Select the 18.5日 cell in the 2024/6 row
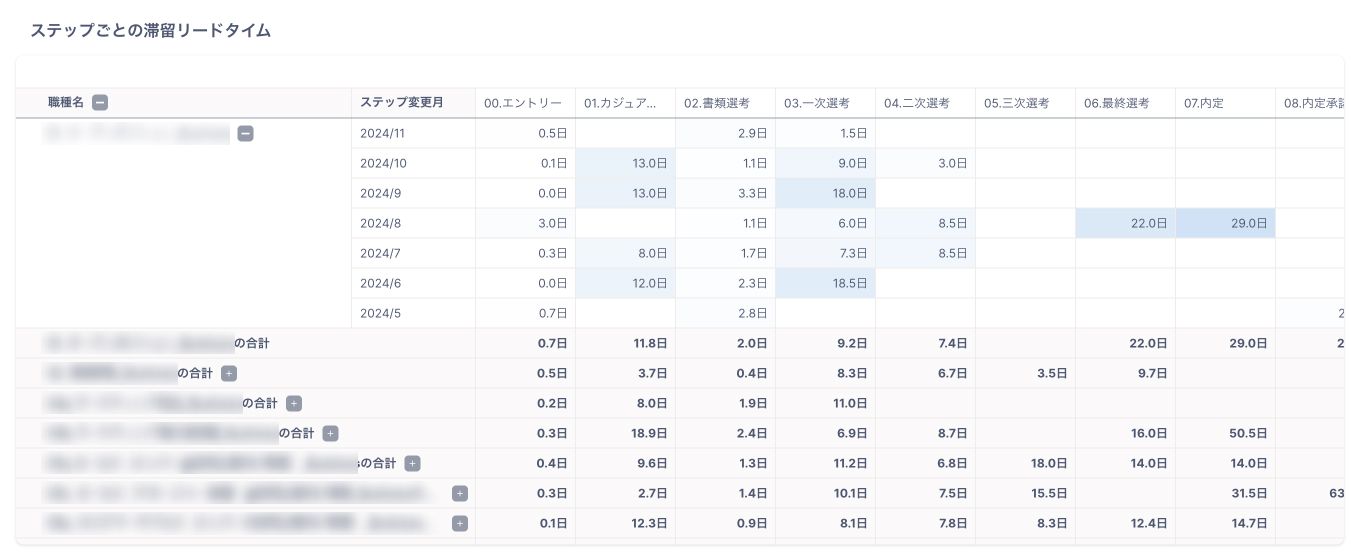Image resolution: width=1359 pixels, height=557 pixels. tap(825, 283)
